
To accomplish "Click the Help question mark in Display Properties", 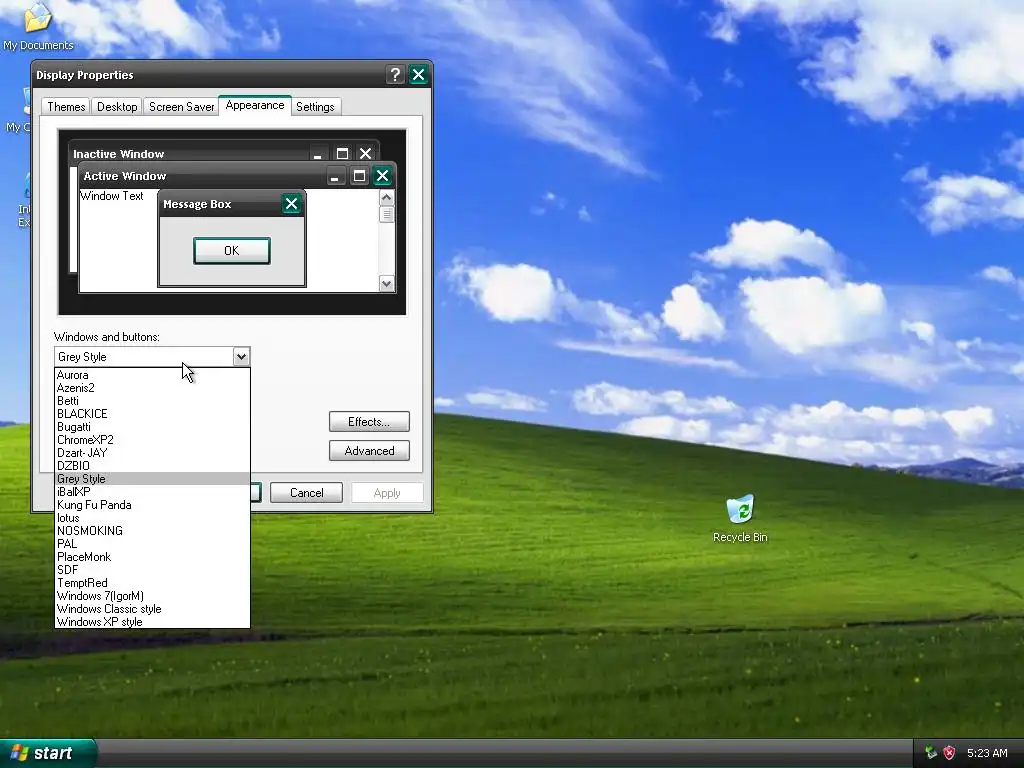I will coord(394,75).
